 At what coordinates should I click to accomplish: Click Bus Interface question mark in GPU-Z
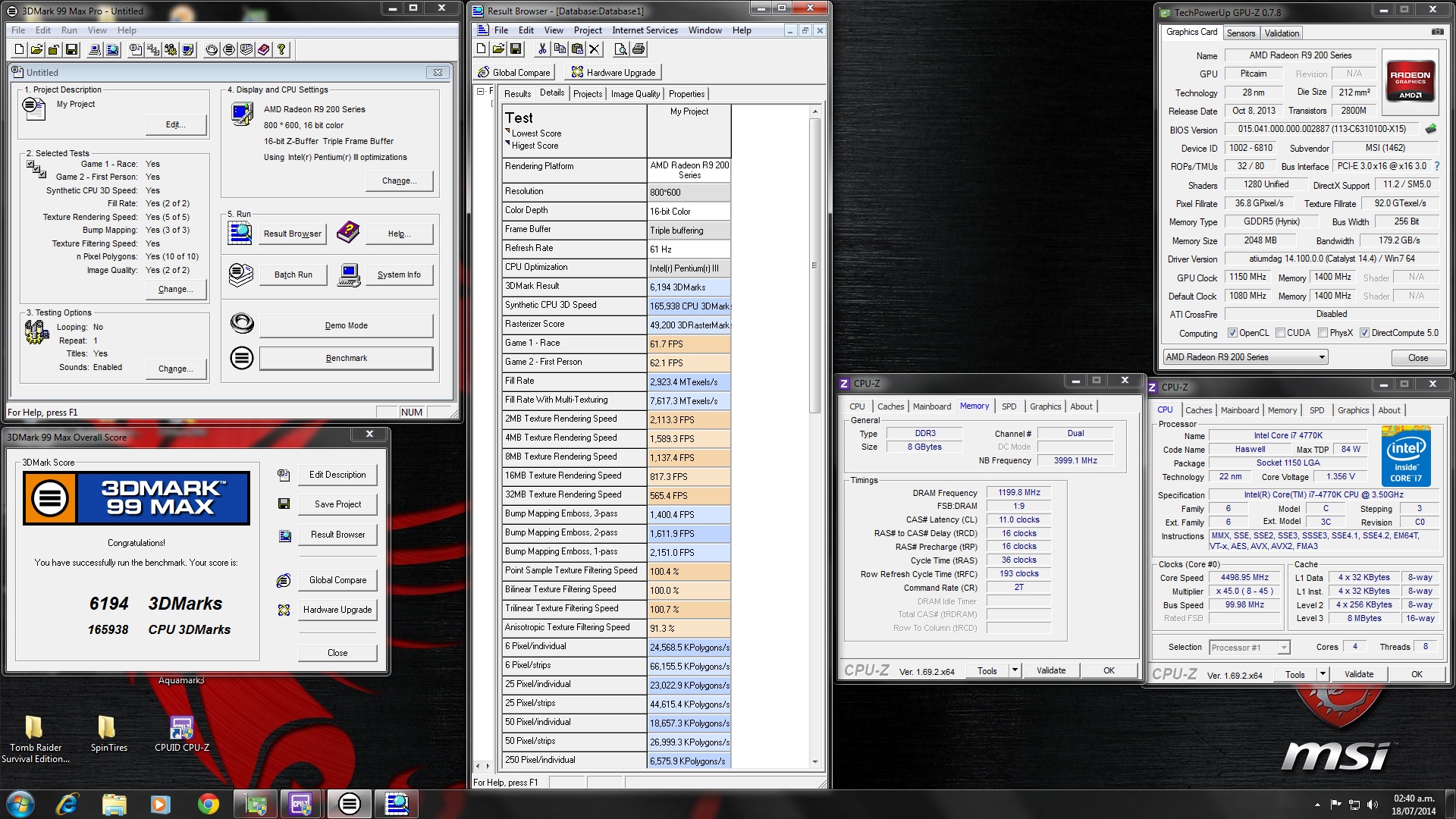coord(1436,166)
